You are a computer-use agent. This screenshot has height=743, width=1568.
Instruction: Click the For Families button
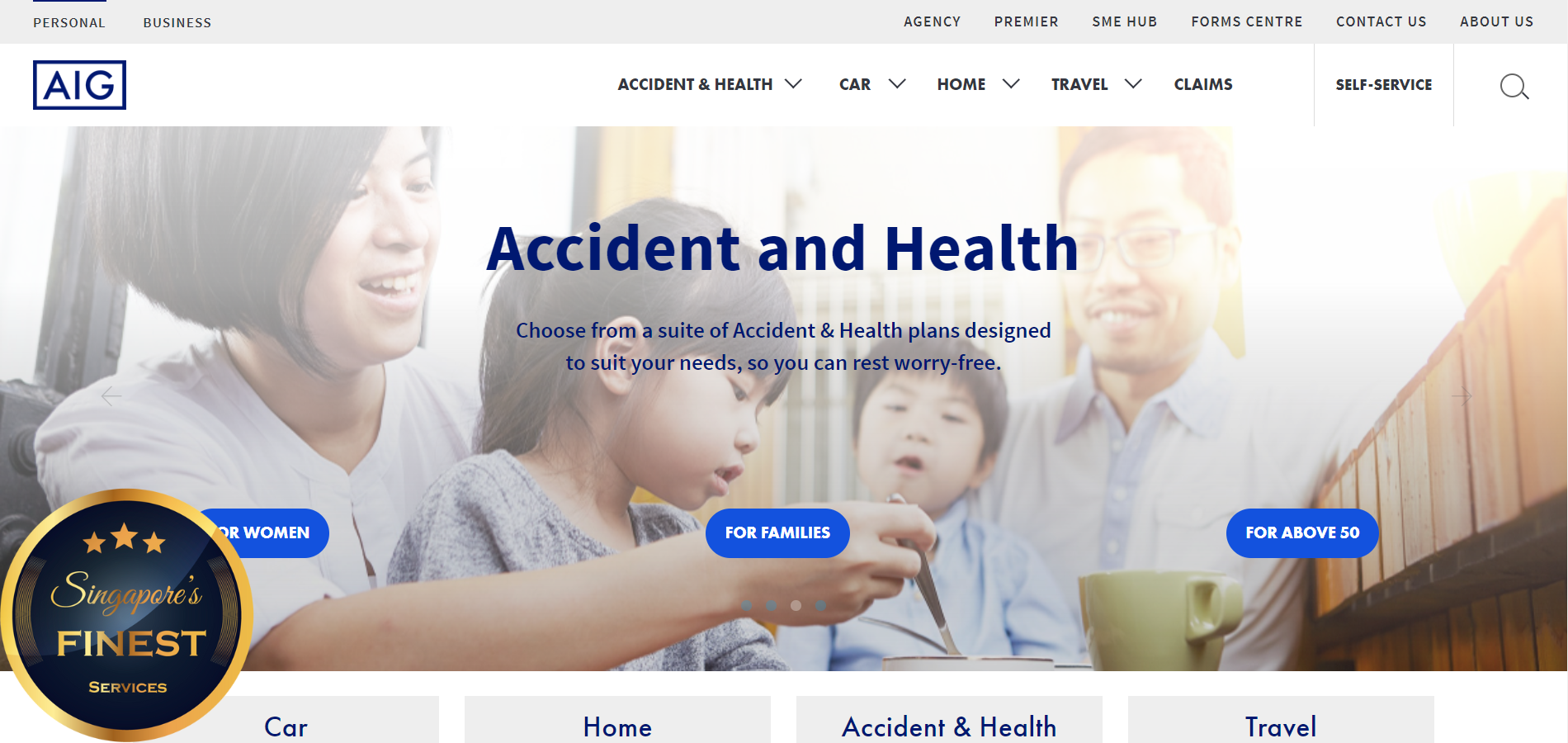(x=777, y=533)
